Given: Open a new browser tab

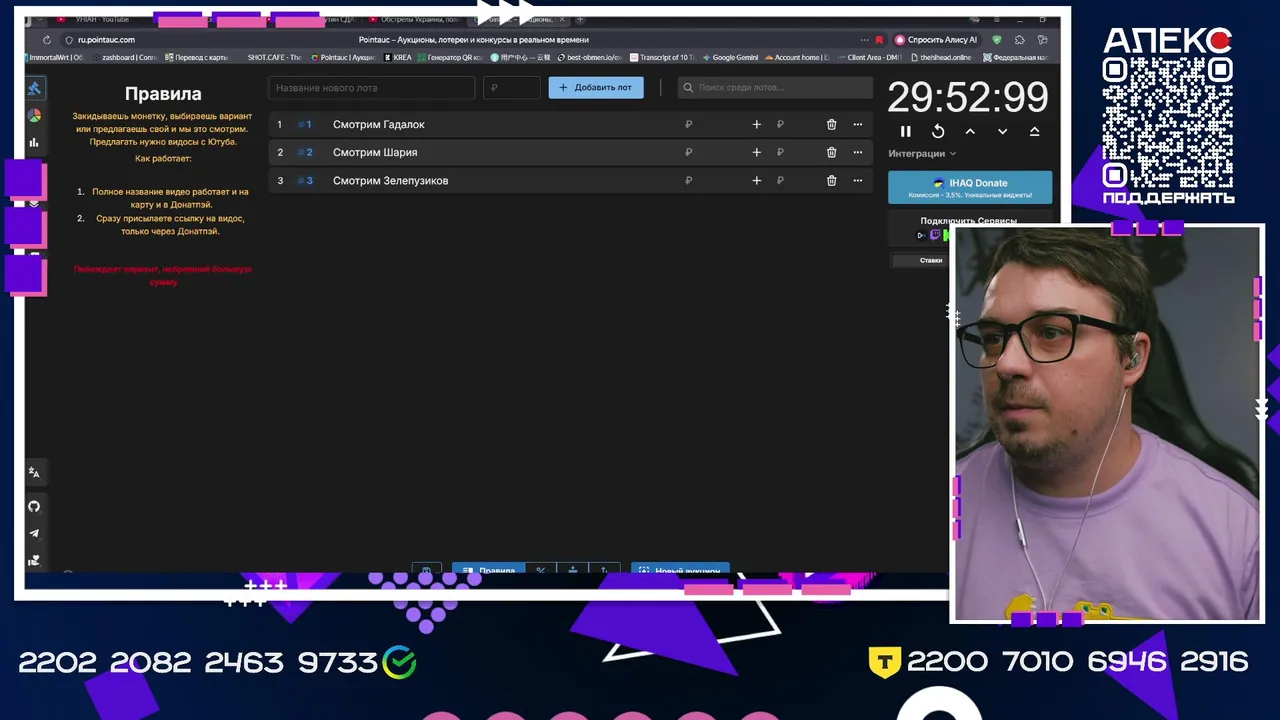Looking at the screenshot, I should [580, 19].
